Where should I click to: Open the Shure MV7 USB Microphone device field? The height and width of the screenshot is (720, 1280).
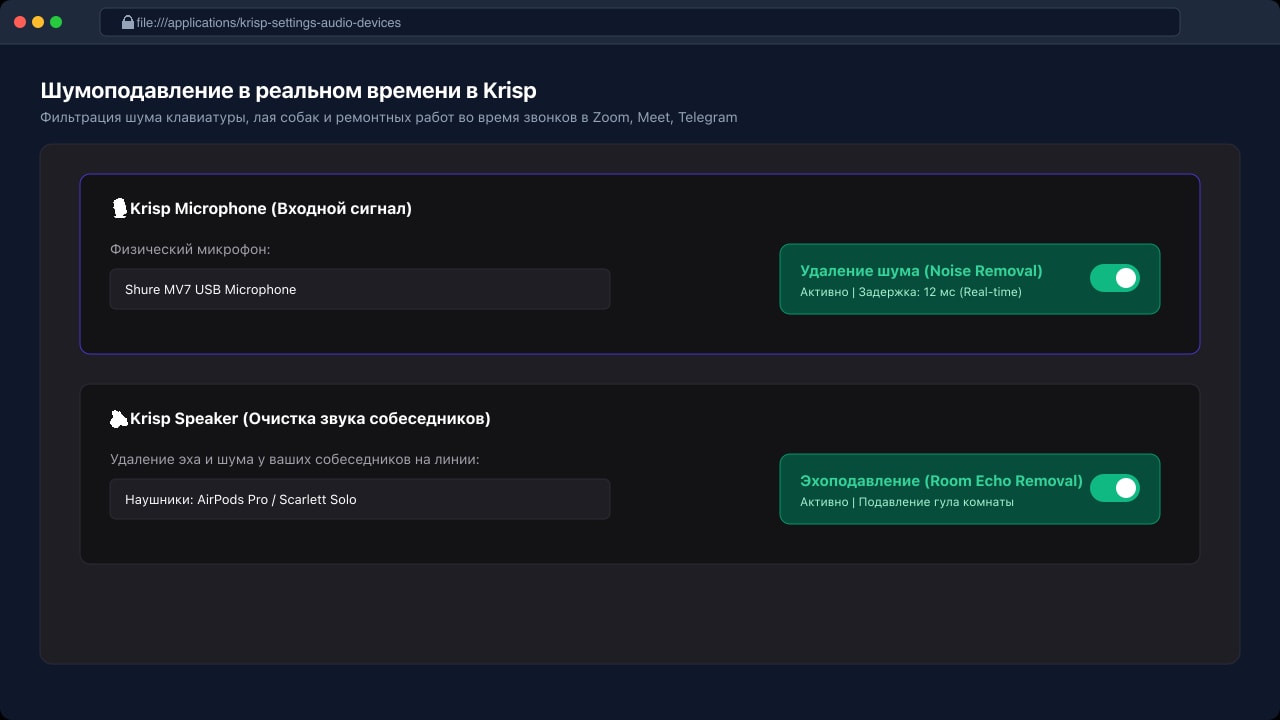360,289
